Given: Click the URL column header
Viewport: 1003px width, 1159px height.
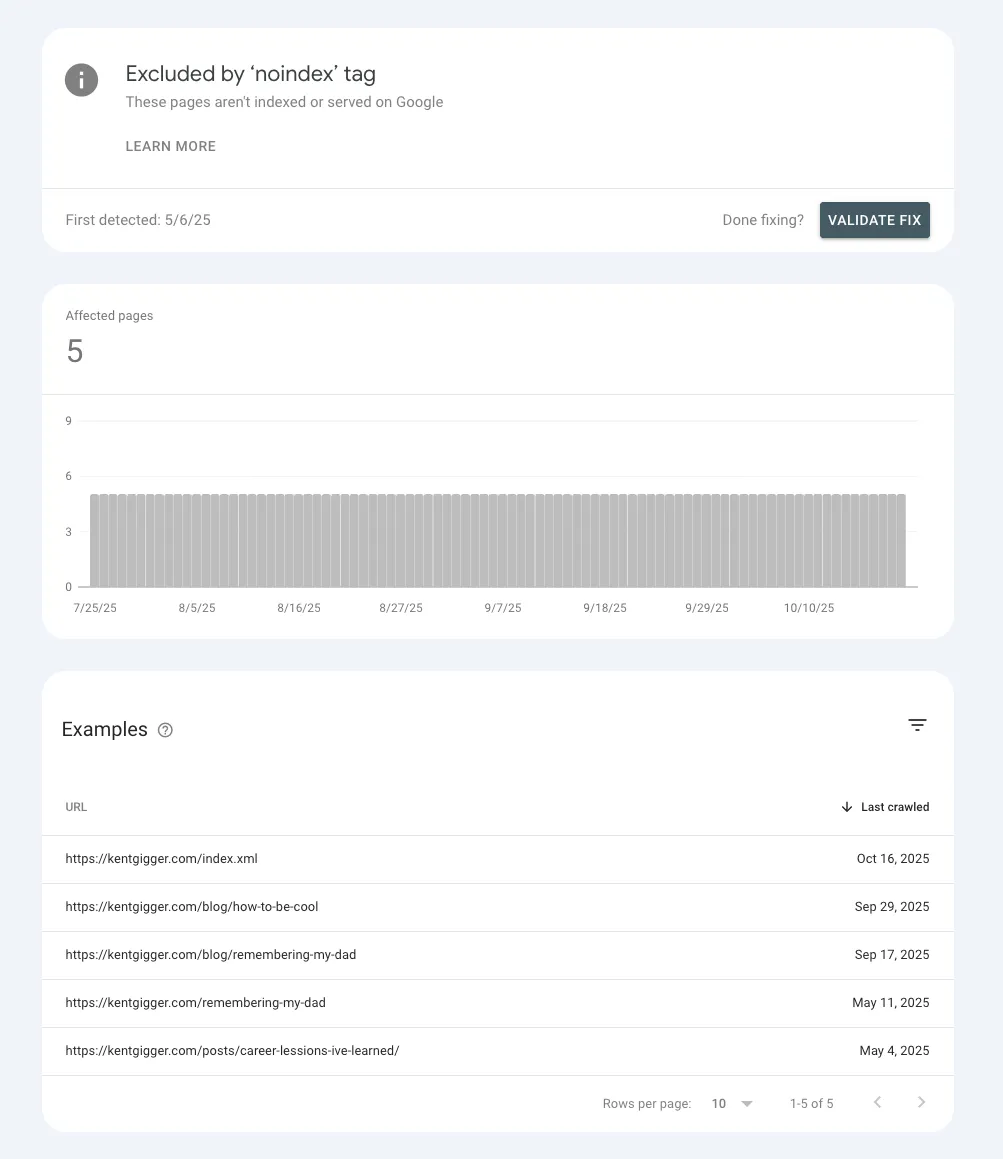Looking at the screenshot, I should (76, 807).
